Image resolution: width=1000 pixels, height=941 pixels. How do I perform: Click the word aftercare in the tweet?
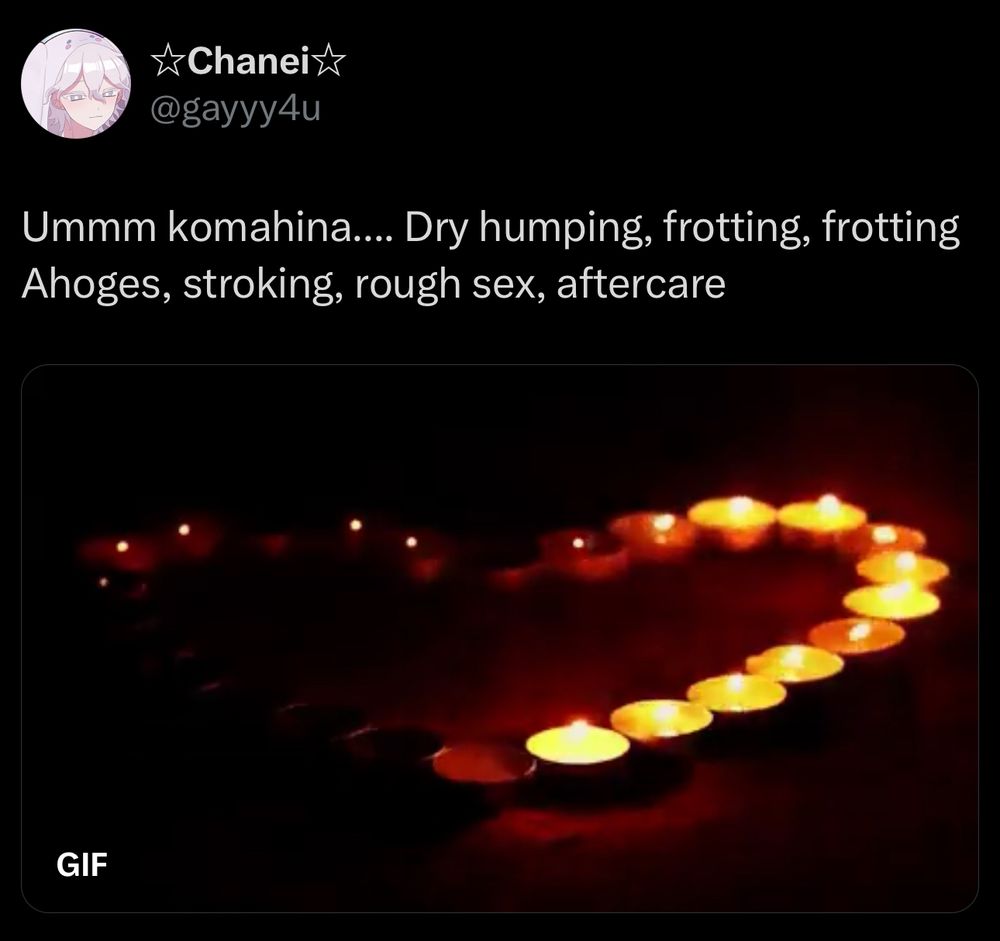point(641,284)
